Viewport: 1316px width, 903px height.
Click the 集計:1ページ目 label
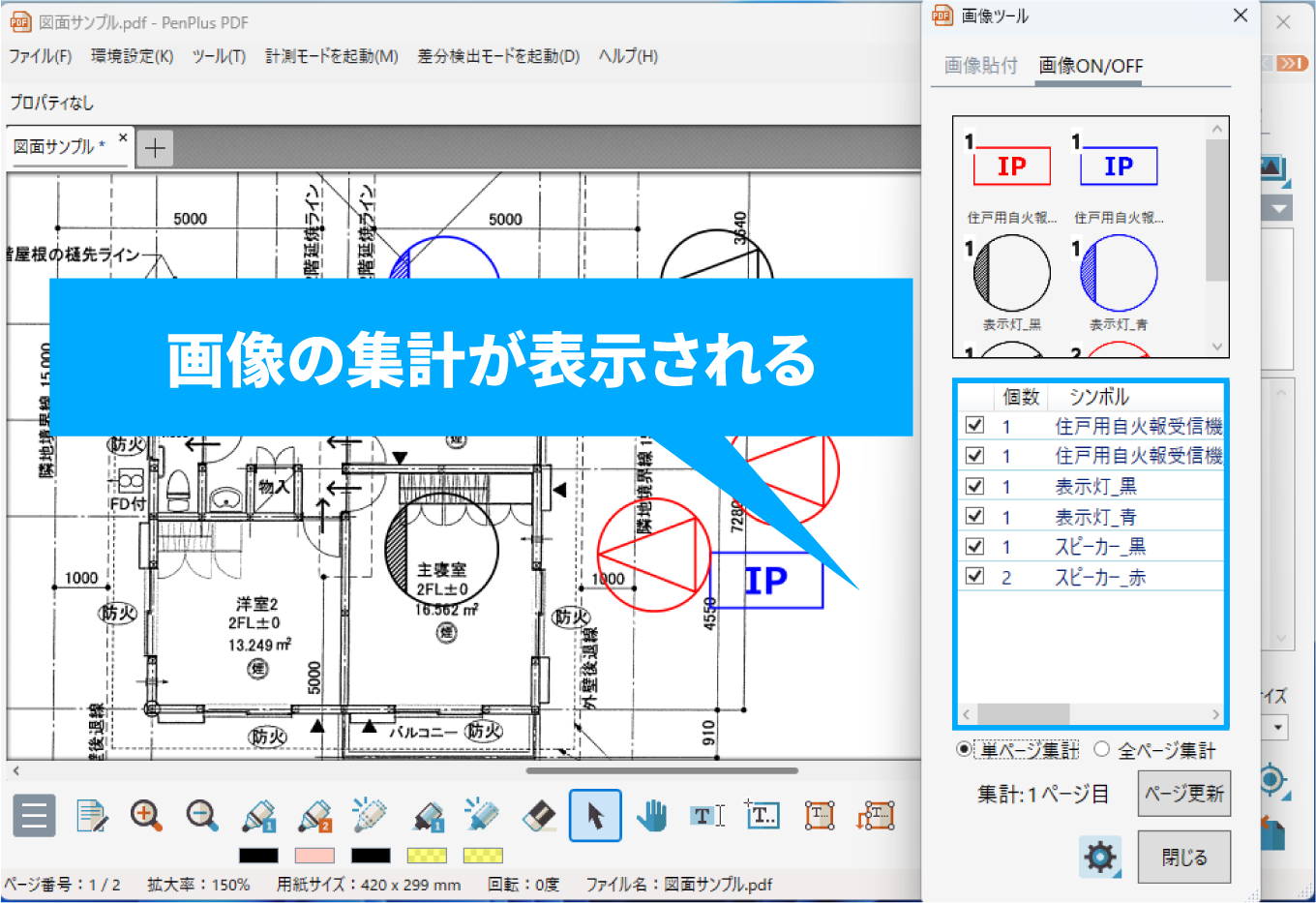[x=1042, y=795]
